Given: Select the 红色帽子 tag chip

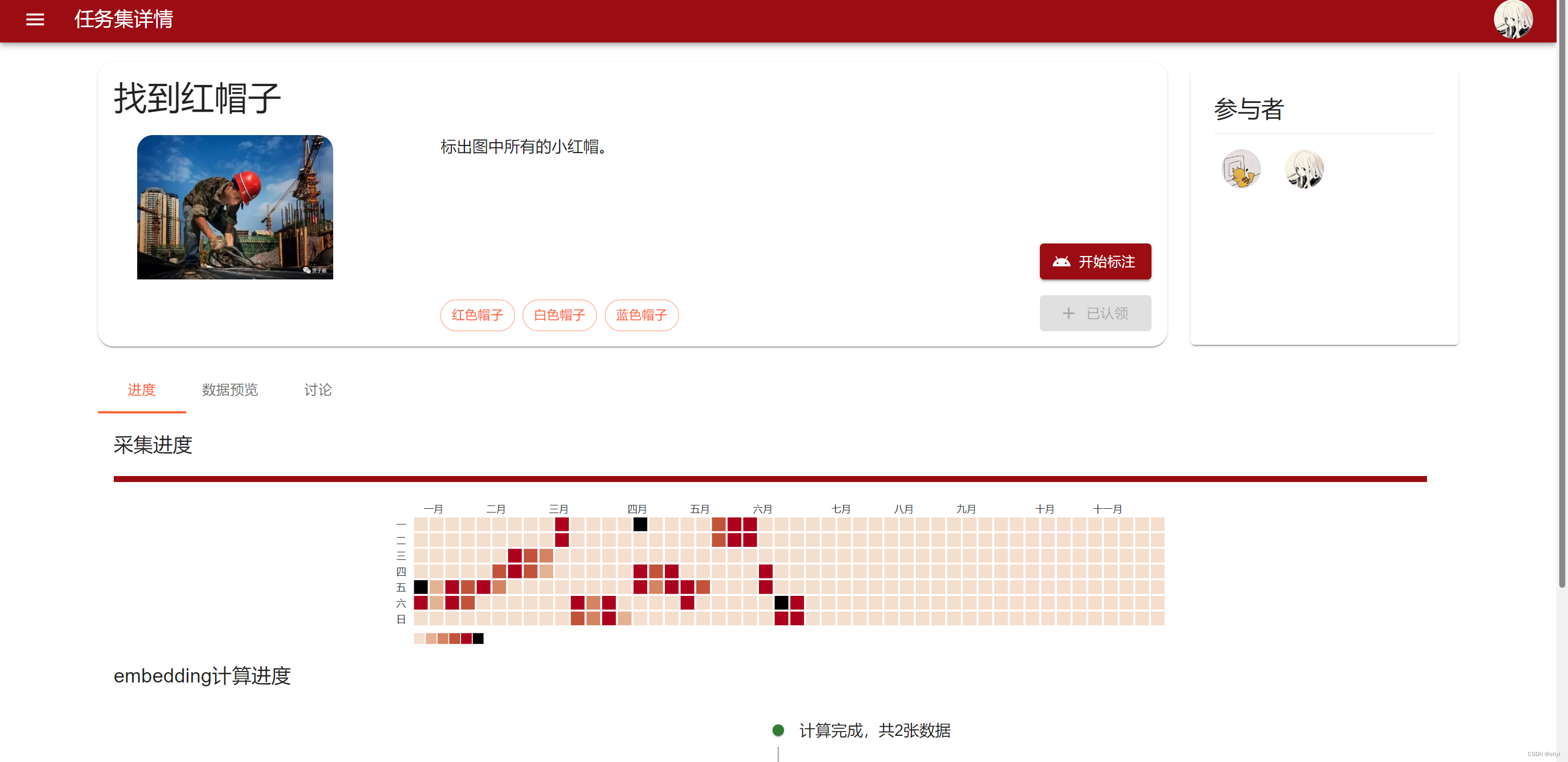Looking at the screenshot, I should click(477, 315).
